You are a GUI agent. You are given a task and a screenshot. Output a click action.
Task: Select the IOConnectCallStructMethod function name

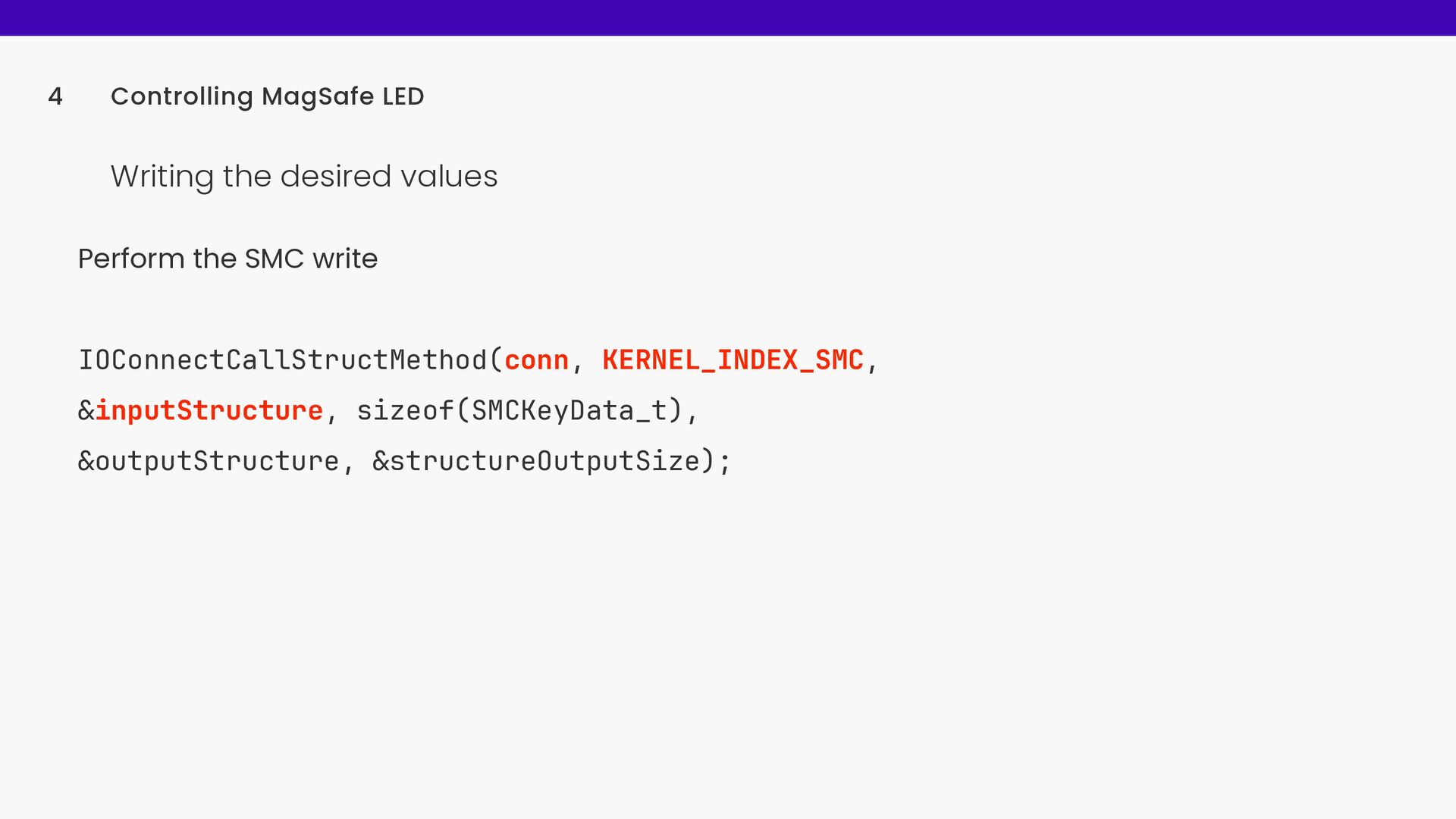click(x=283, y=359)
